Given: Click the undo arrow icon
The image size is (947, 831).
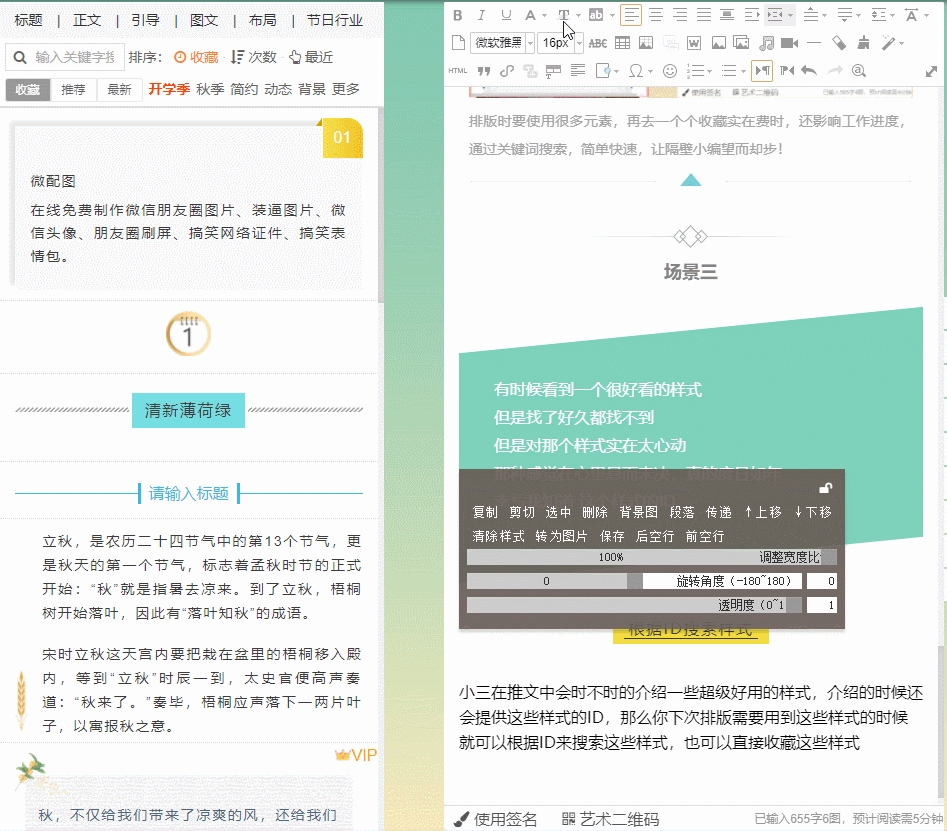Looking at the screenshot, I should click(x=809, y=71).
